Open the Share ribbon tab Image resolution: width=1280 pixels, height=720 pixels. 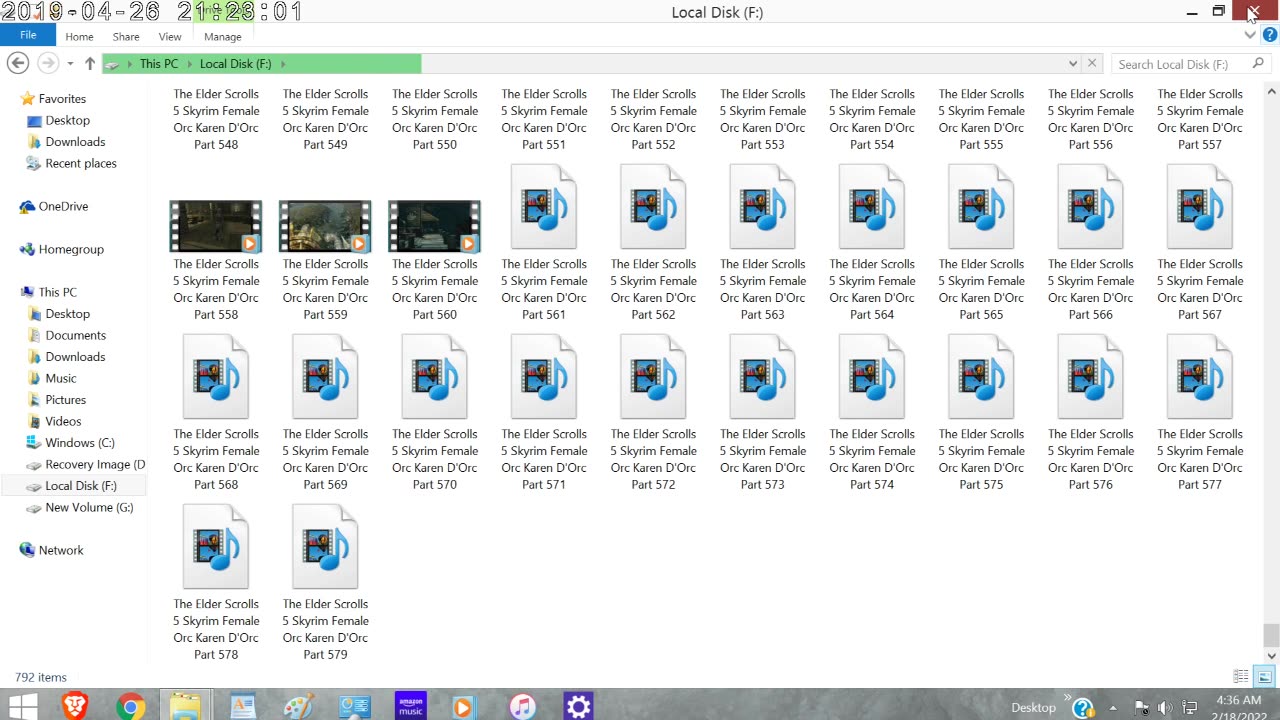coord(126,36)
